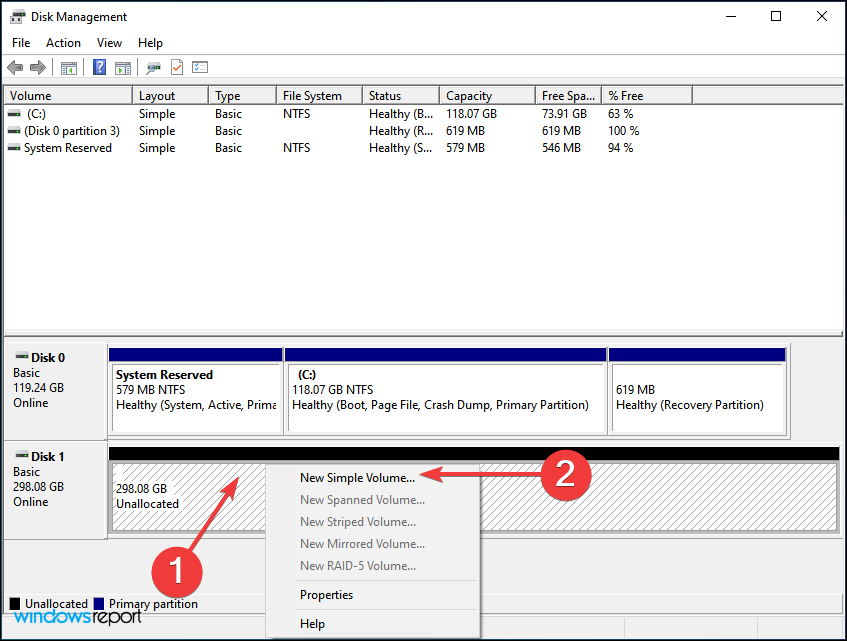This screenshot has height=641, width=847.
Task: Open the View menu
Action: click(x=109, y=43)
